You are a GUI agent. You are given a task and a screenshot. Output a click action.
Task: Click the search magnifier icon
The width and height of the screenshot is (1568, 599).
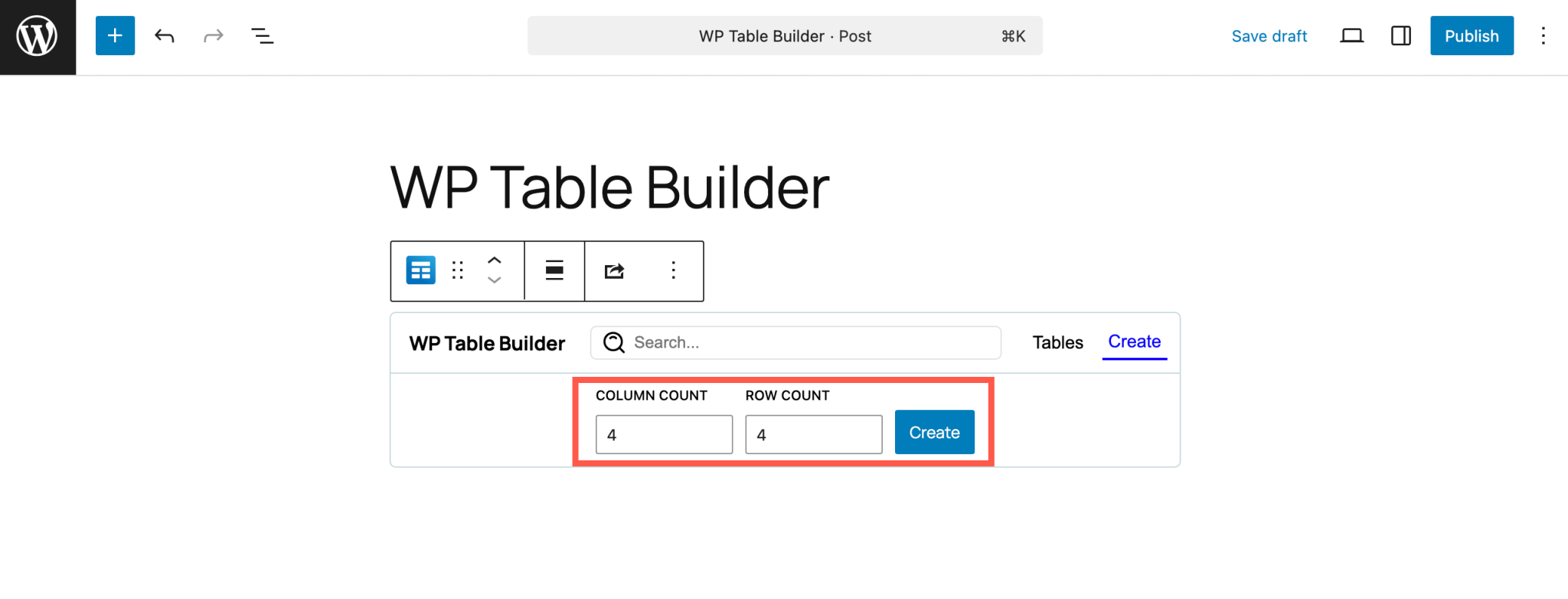(614, 342)
